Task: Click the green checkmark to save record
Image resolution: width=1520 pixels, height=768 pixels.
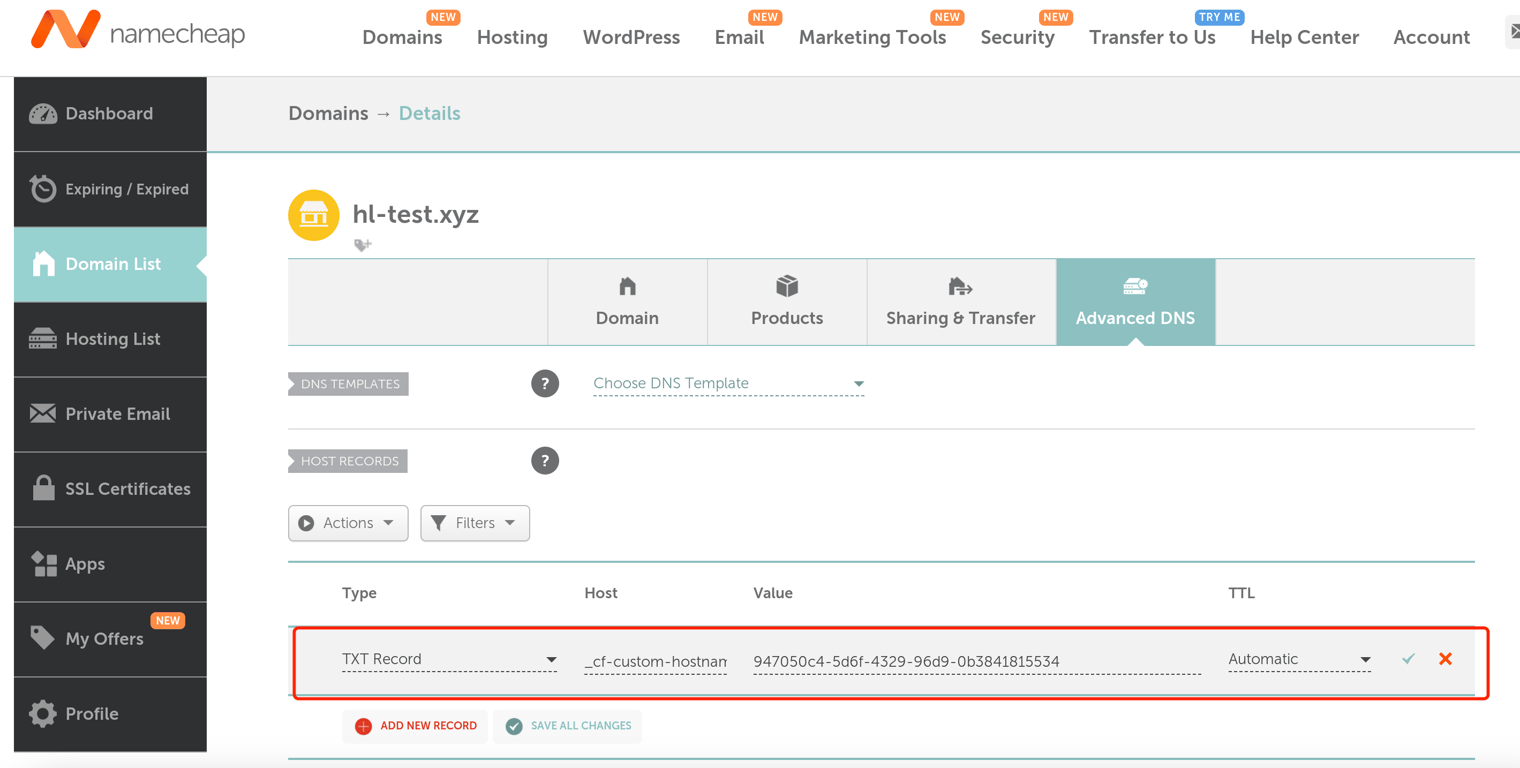Action: coord(1408,659)
